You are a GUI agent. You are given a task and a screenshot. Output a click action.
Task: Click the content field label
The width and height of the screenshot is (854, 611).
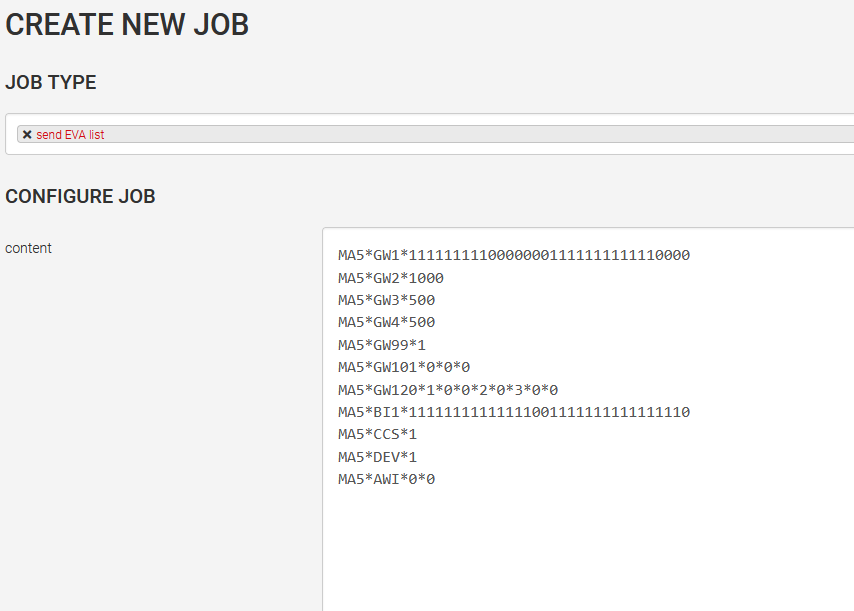coord(28,248)
